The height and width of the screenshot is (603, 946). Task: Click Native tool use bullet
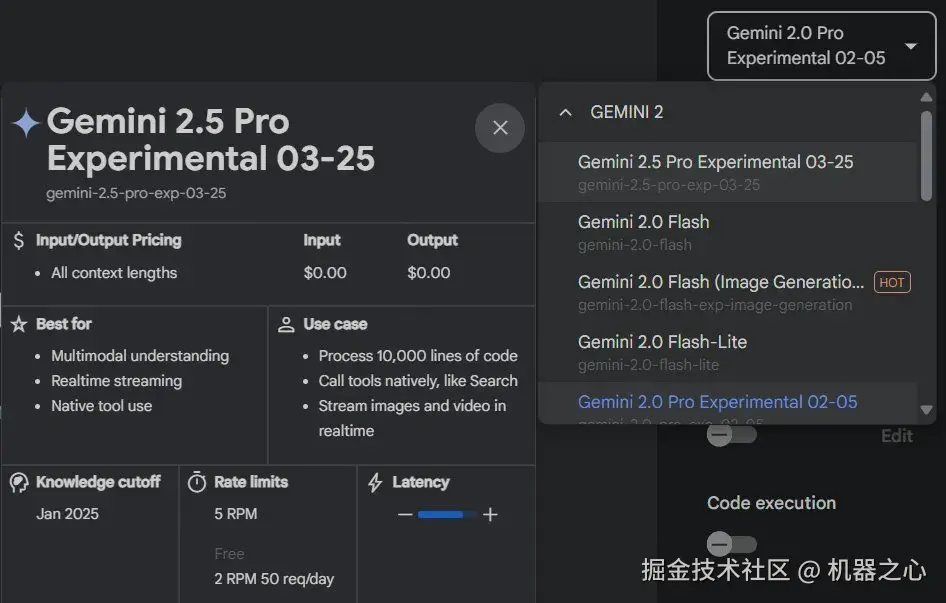[101, 406]
